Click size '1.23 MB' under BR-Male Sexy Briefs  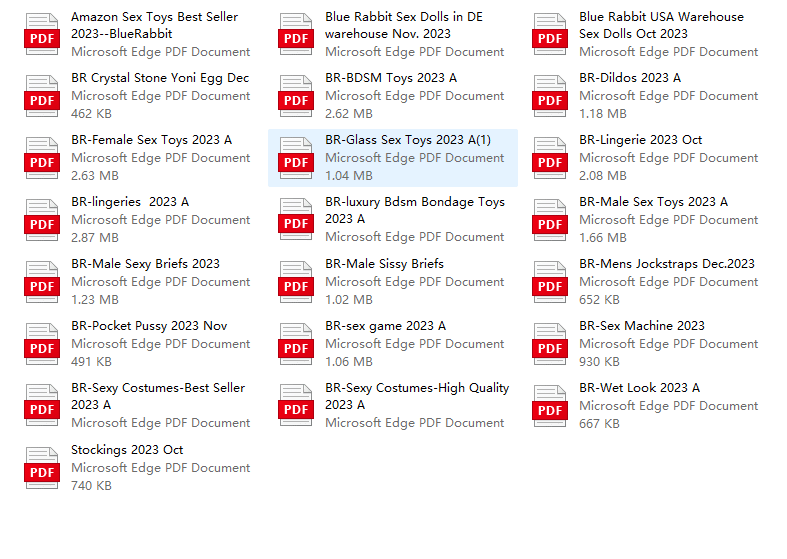[x=95, y=300]
